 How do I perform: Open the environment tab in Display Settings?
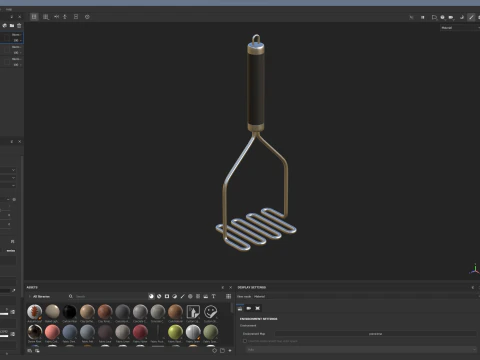point(240,308)
